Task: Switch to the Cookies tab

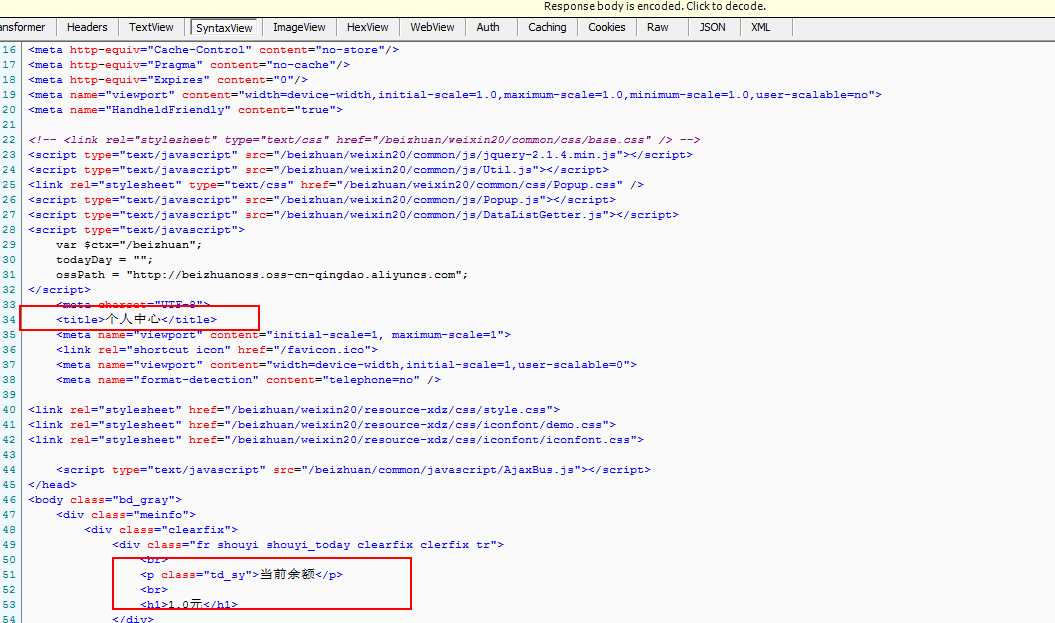Action: 606,28
